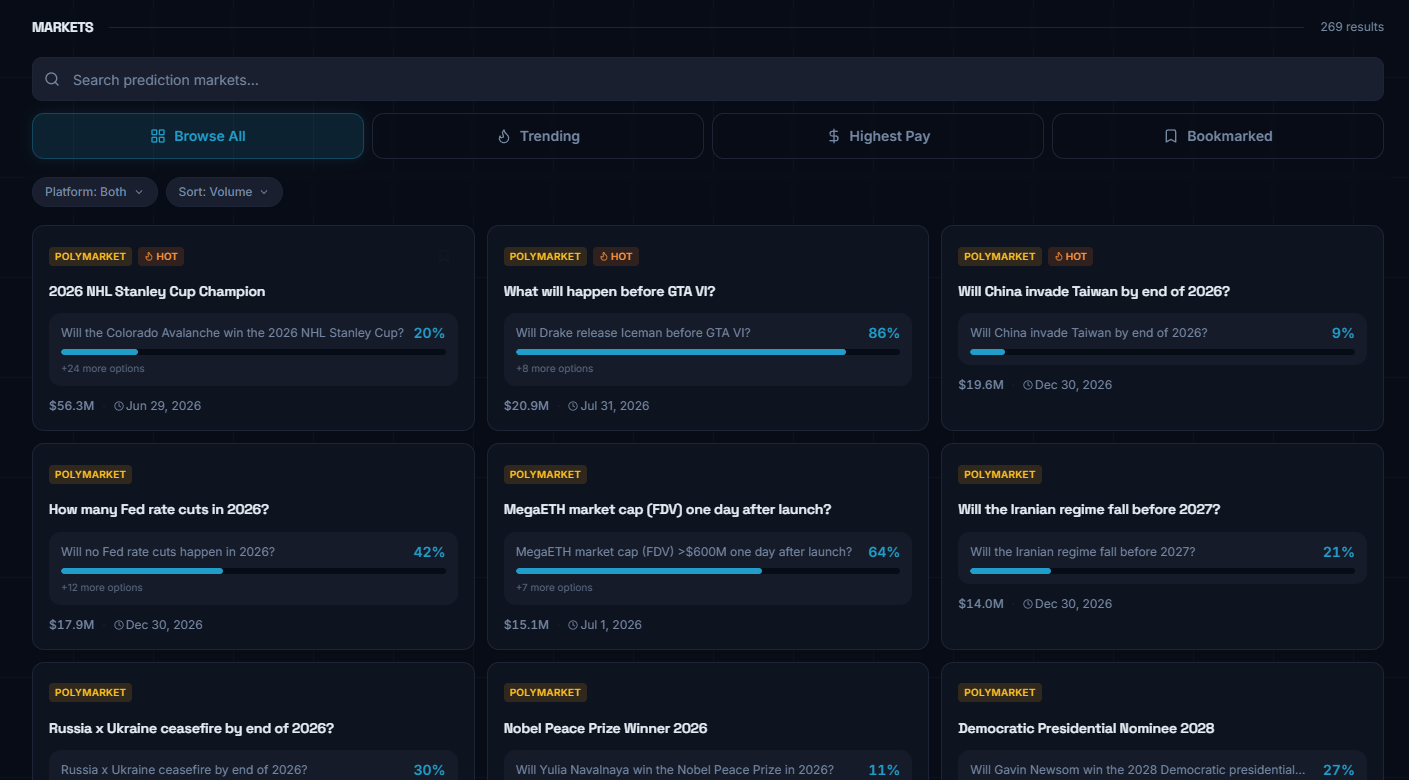
Task: Click the clock icon beside Jun 29, 2026
Action: point(119,405)
